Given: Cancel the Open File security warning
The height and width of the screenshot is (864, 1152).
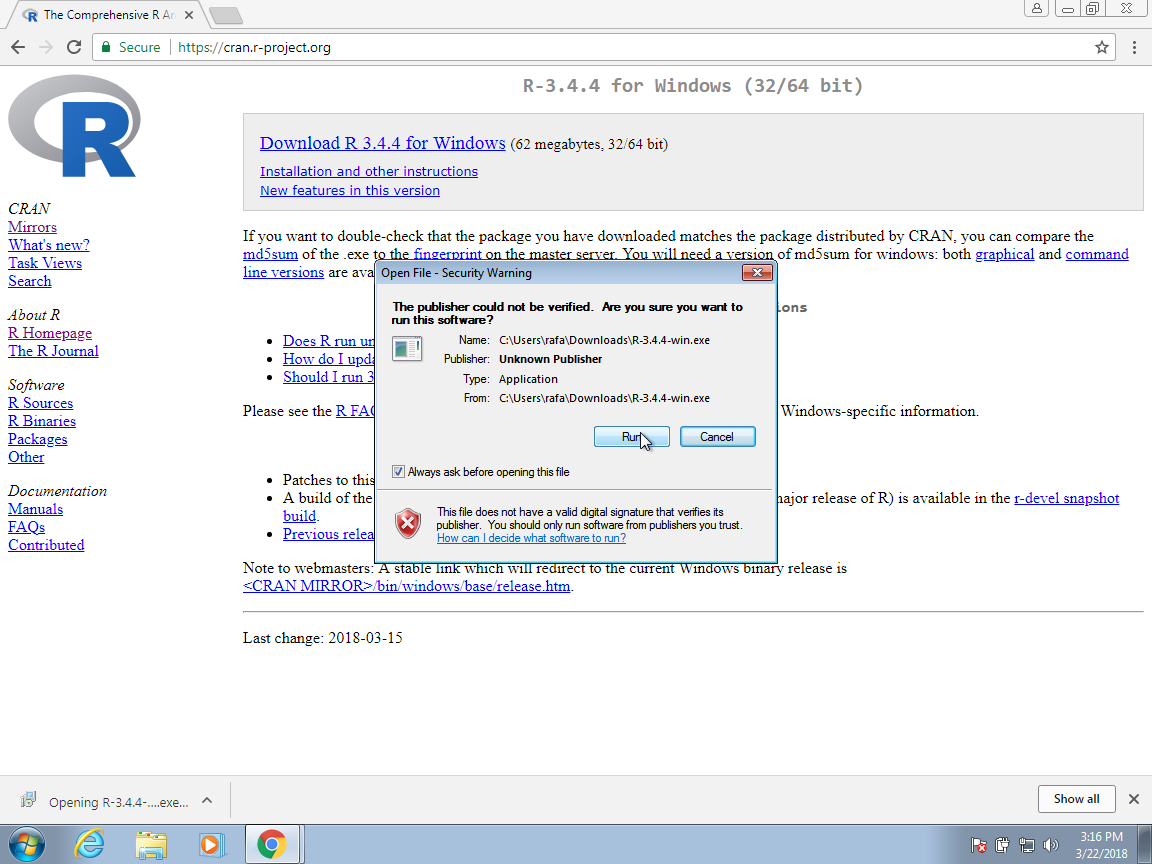Looking at the screenshot, I should 717,437.
